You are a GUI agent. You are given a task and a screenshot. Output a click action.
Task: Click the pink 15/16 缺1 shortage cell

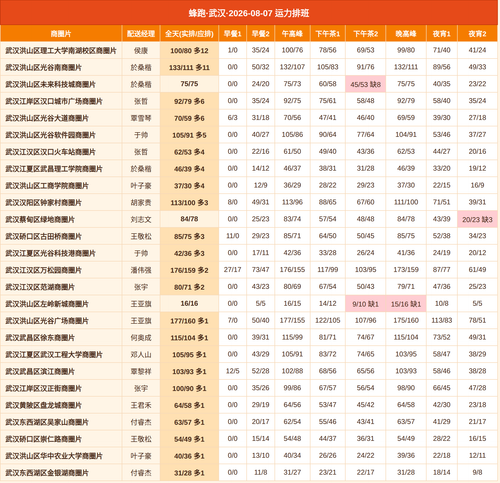(406, 304)
